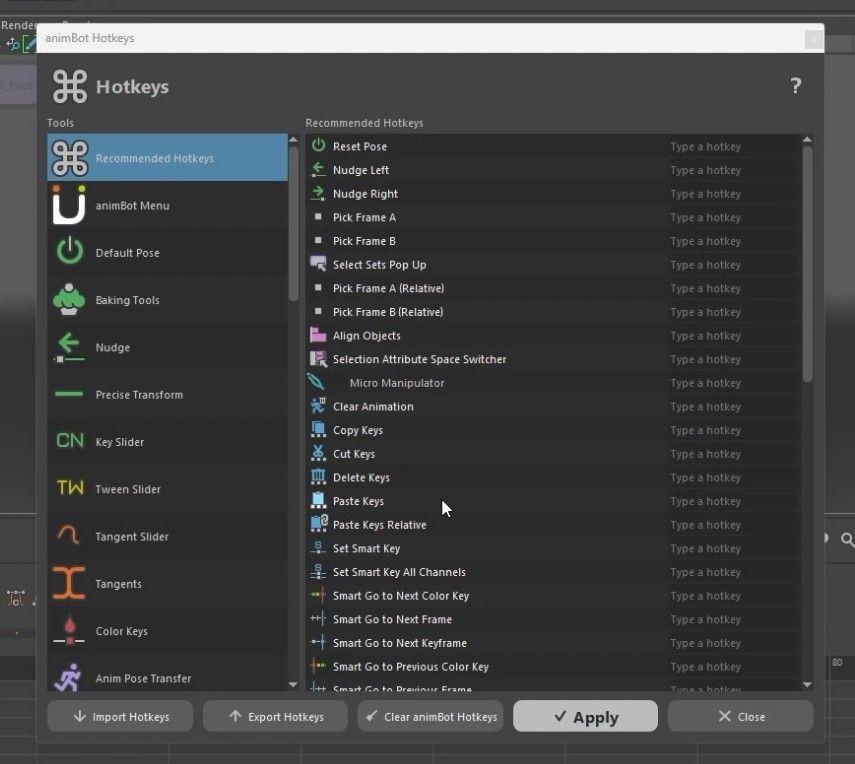This screenshot has width=855, height=764.
Task: Click the Micro Manipulator feather icon
Action: (317, 382)
